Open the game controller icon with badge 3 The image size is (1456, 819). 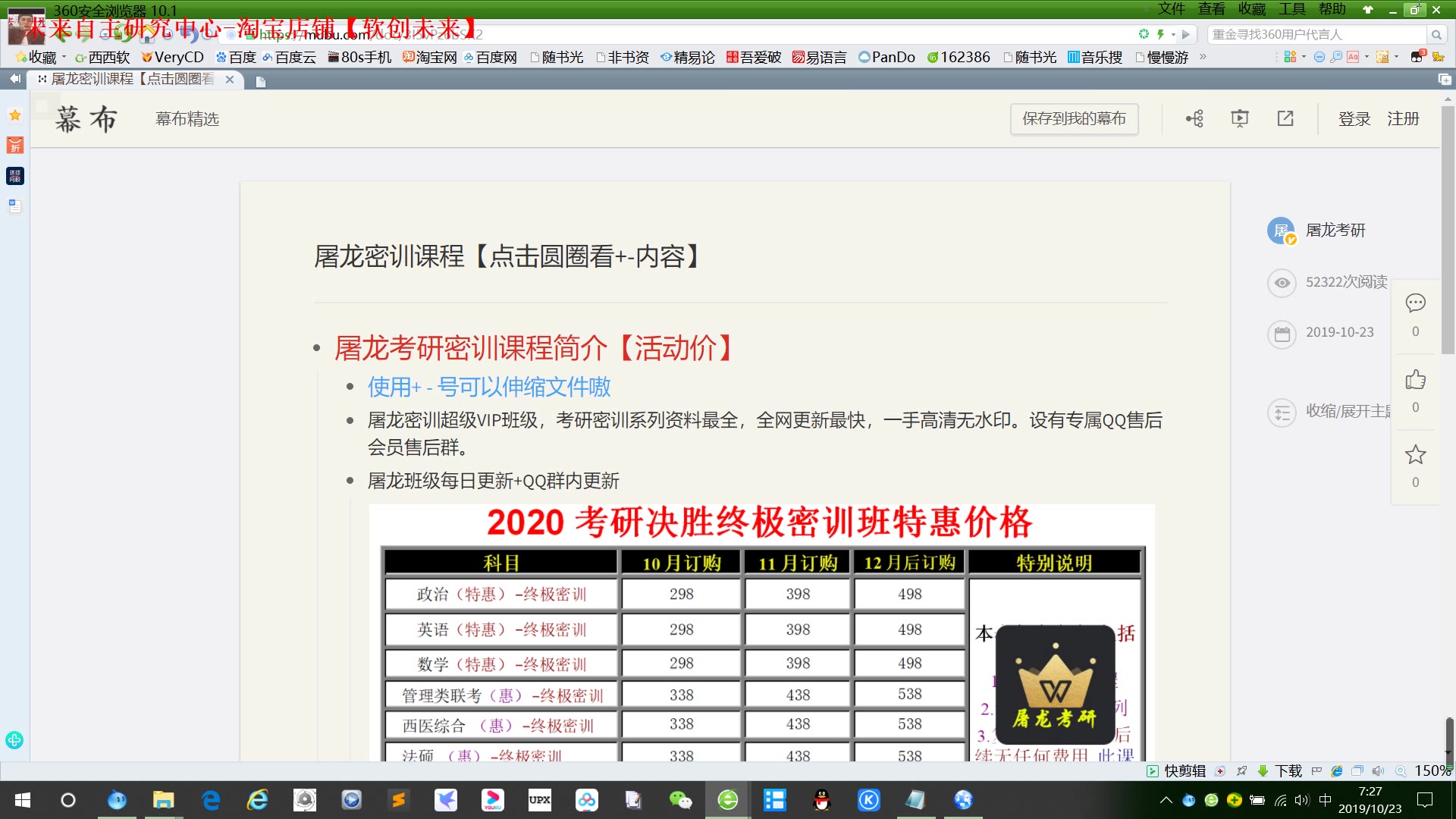click(1417, 57)
